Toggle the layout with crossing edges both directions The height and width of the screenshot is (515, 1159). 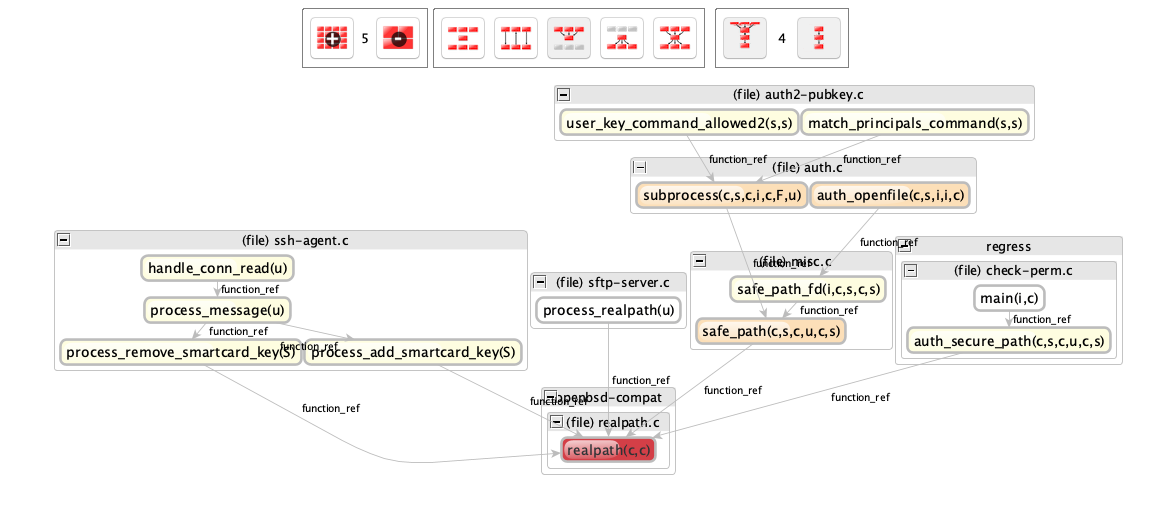(x=675, y=38)
